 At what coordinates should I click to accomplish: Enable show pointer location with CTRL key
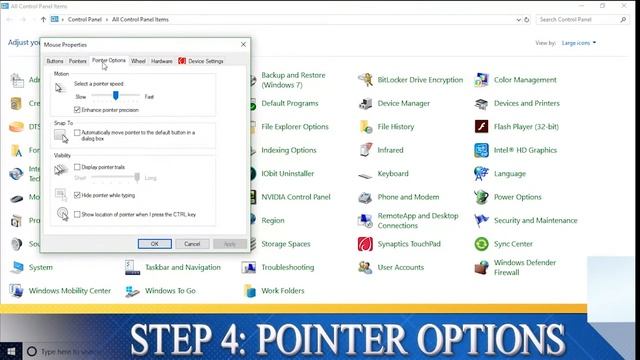coord(77,214)
